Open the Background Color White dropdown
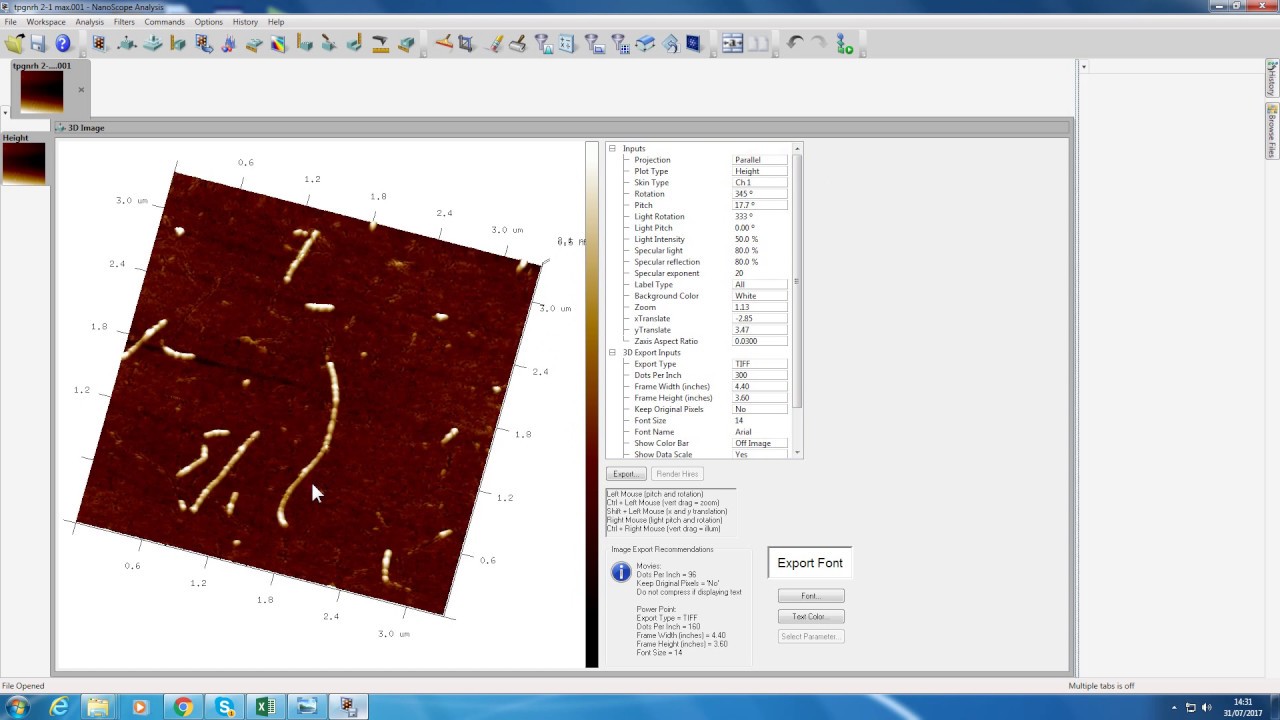 [760, 296]
